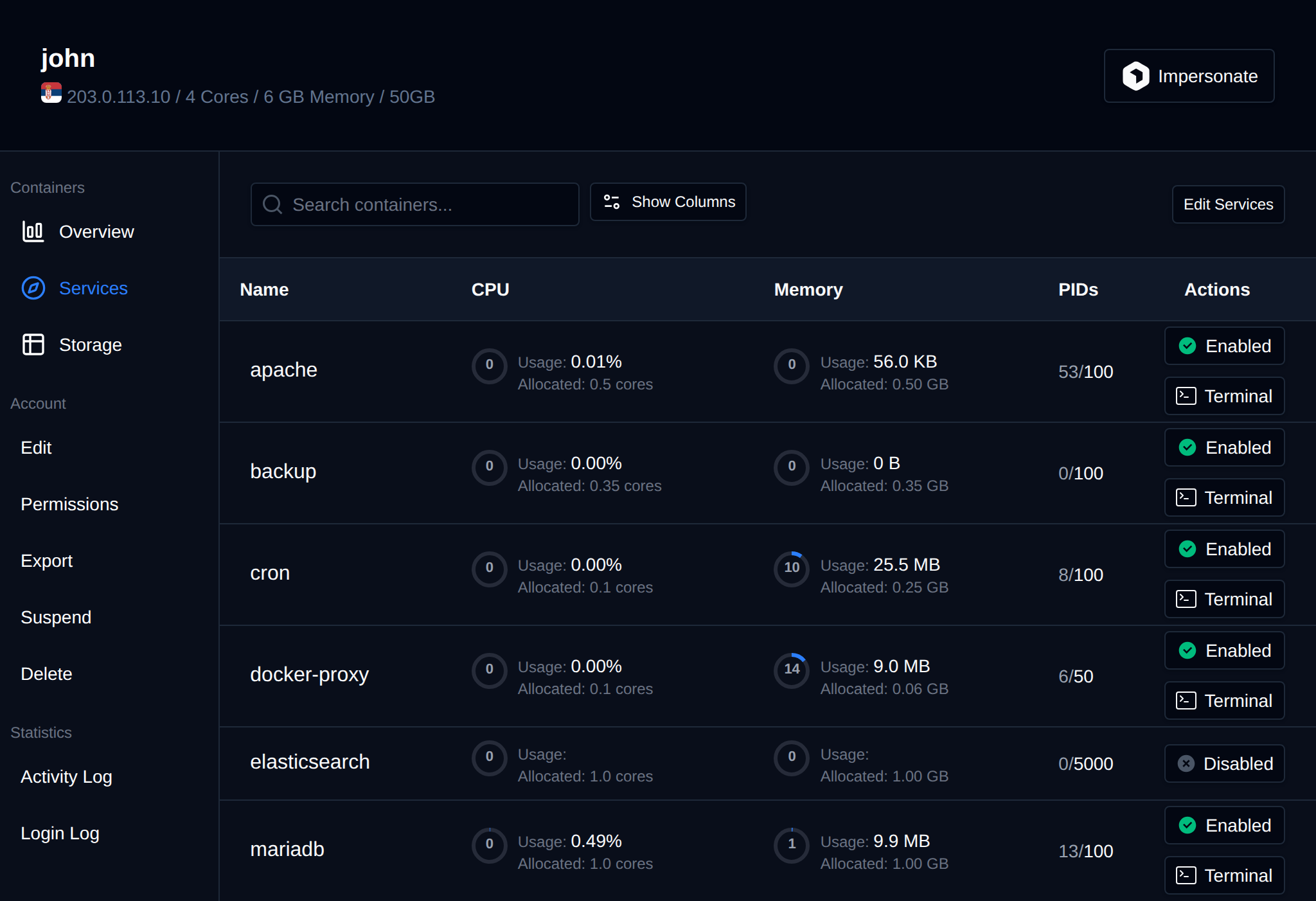Enable the elasticsearch Disabled service
Image resolution: width=1316 pixels, height=901 pixels.
coord(1225,763)
